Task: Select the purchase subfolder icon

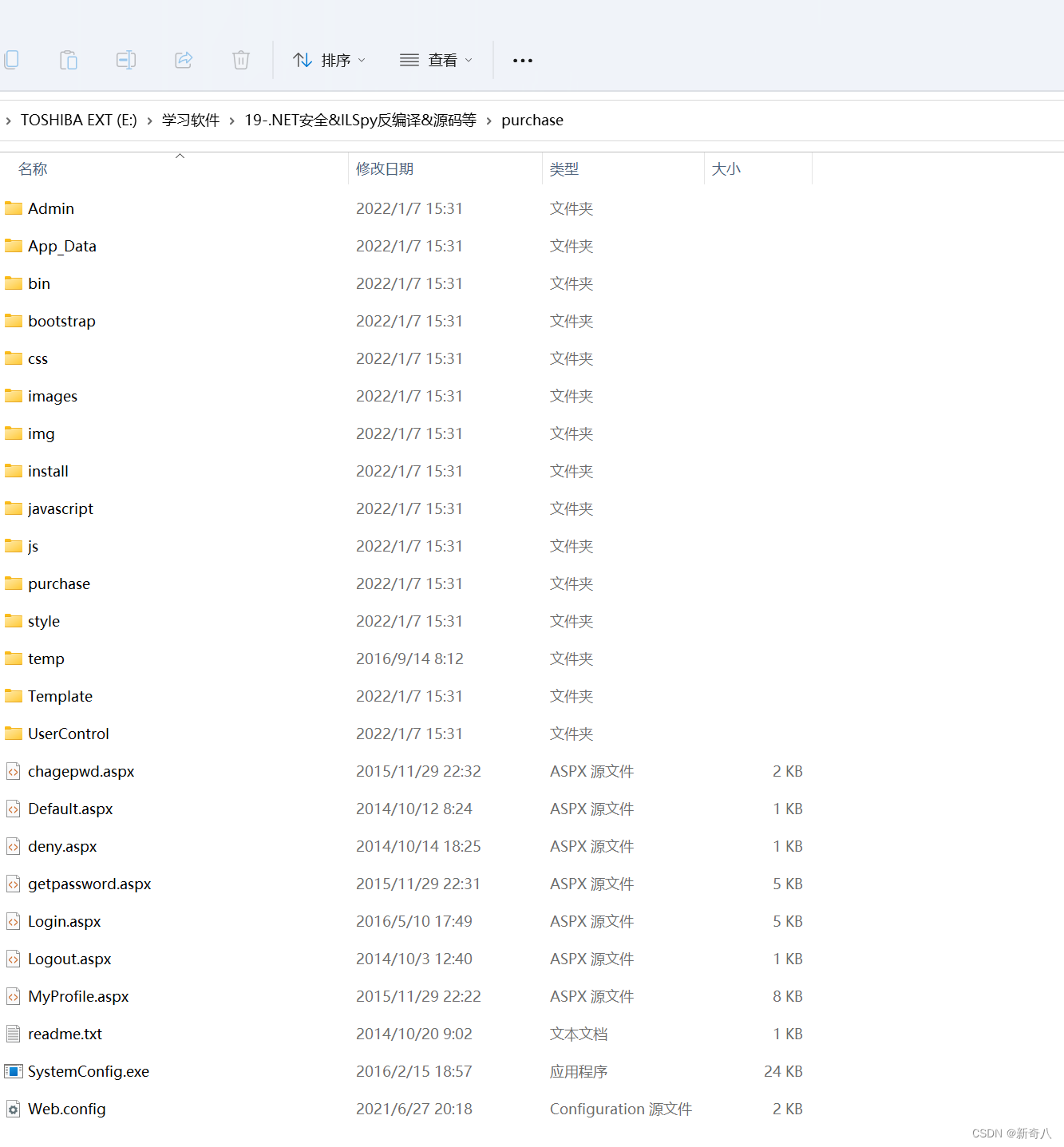Action: click(x=14, y=583)
